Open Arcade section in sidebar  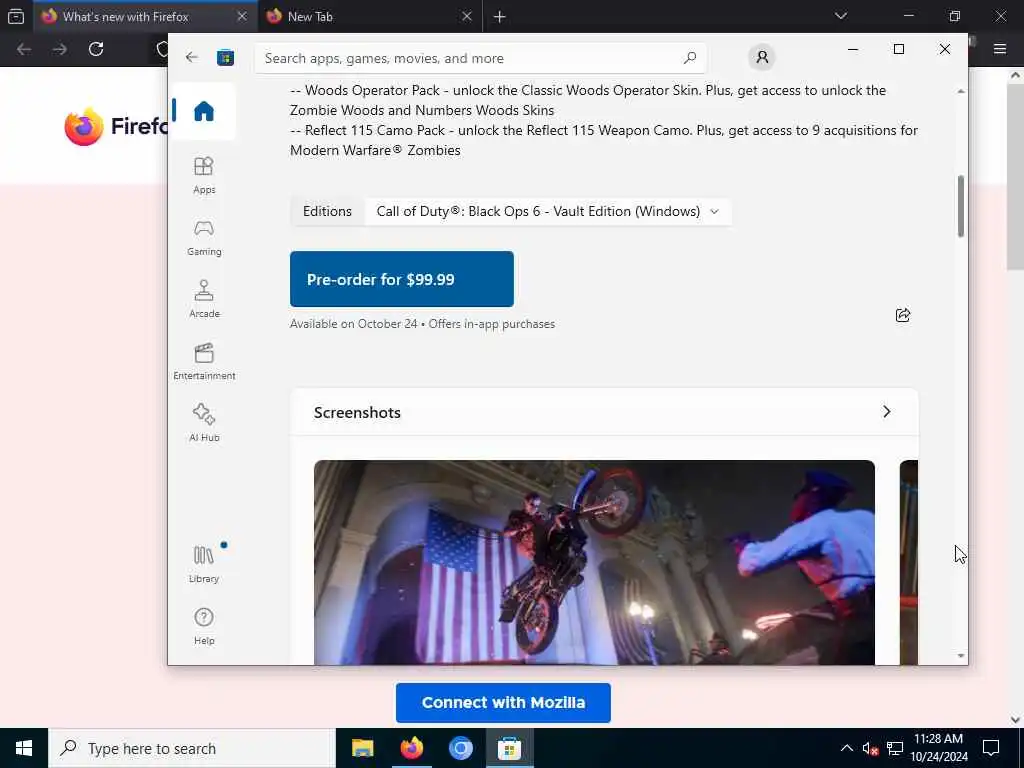coord(204,299)
